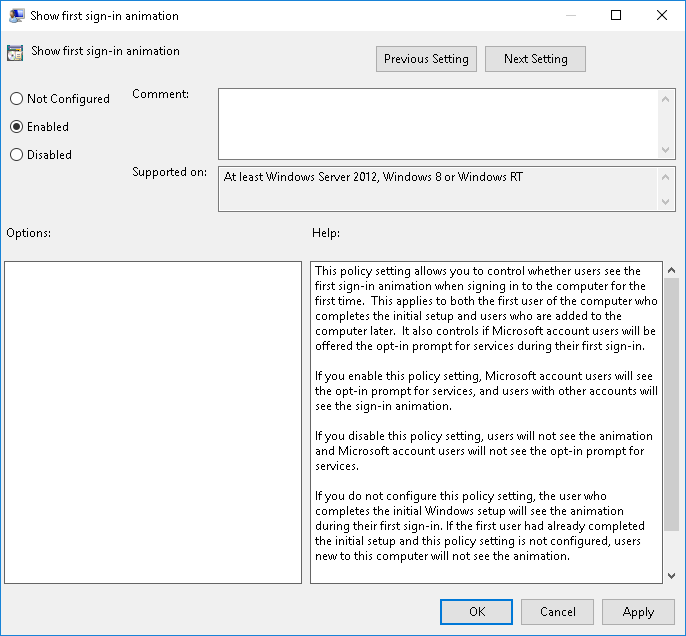Jump to the Next Setting

pyautogui.click(x=535, y=59)
